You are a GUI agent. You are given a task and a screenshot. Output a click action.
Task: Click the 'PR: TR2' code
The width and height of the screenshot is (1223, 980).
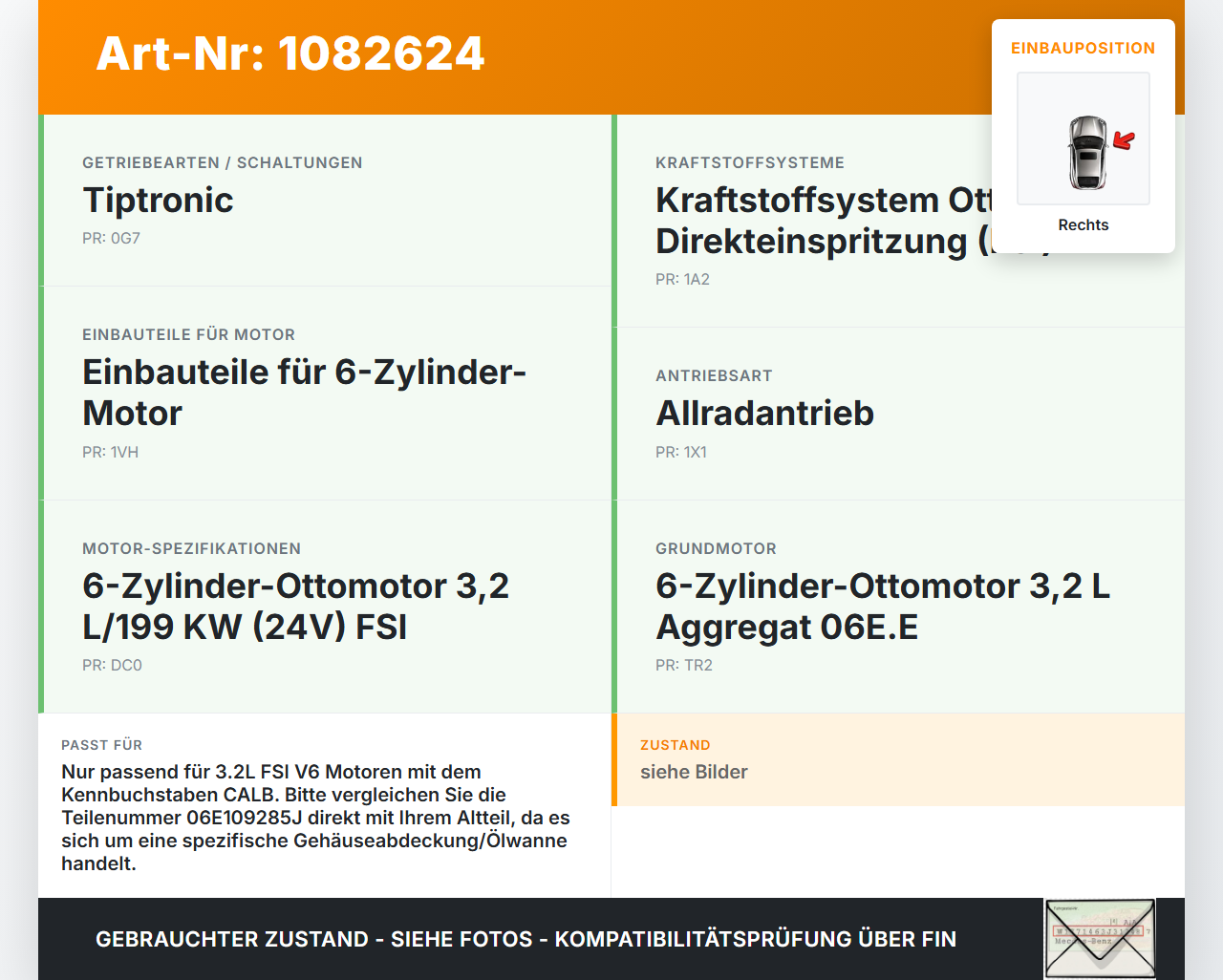tap(684, 665)
